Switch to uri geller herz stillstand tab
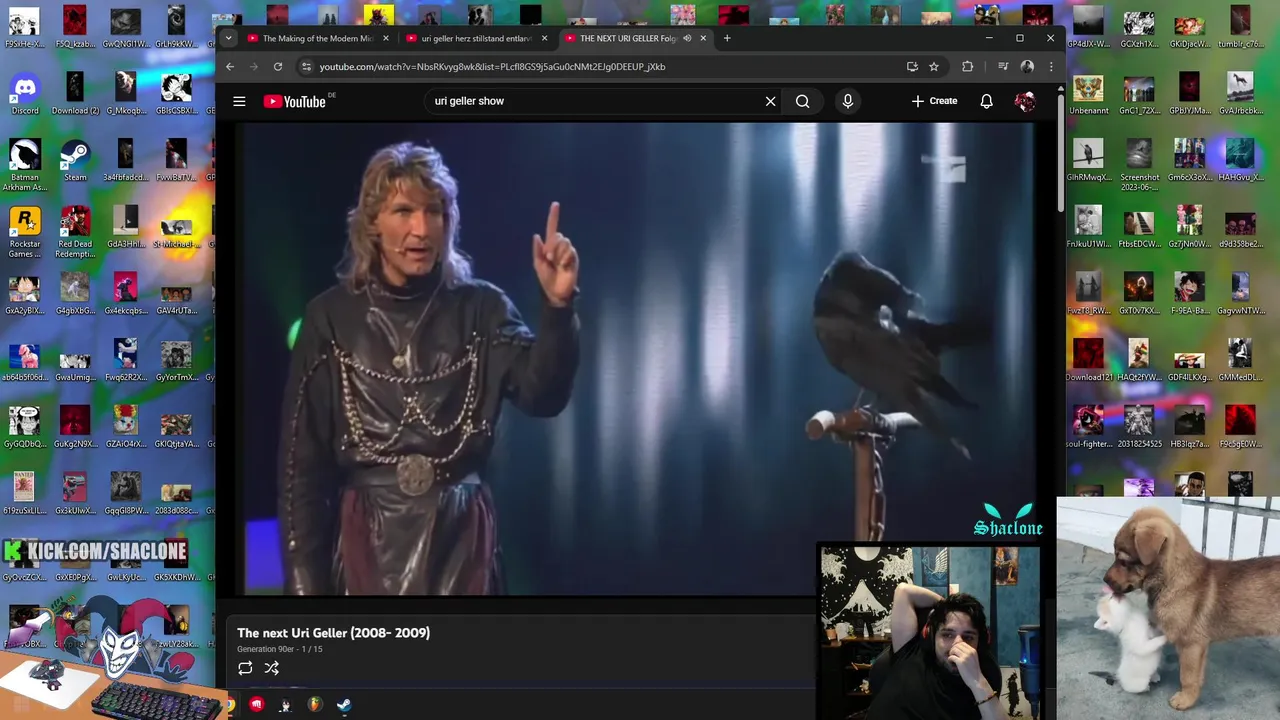Image resolution: width=1280 pixels, height=720 pixels. click(476, 38)
